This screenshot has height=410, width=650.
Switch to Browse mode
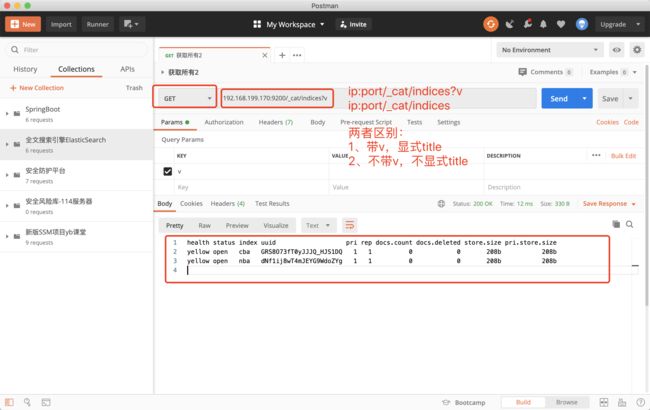click(x=566, y=402)
